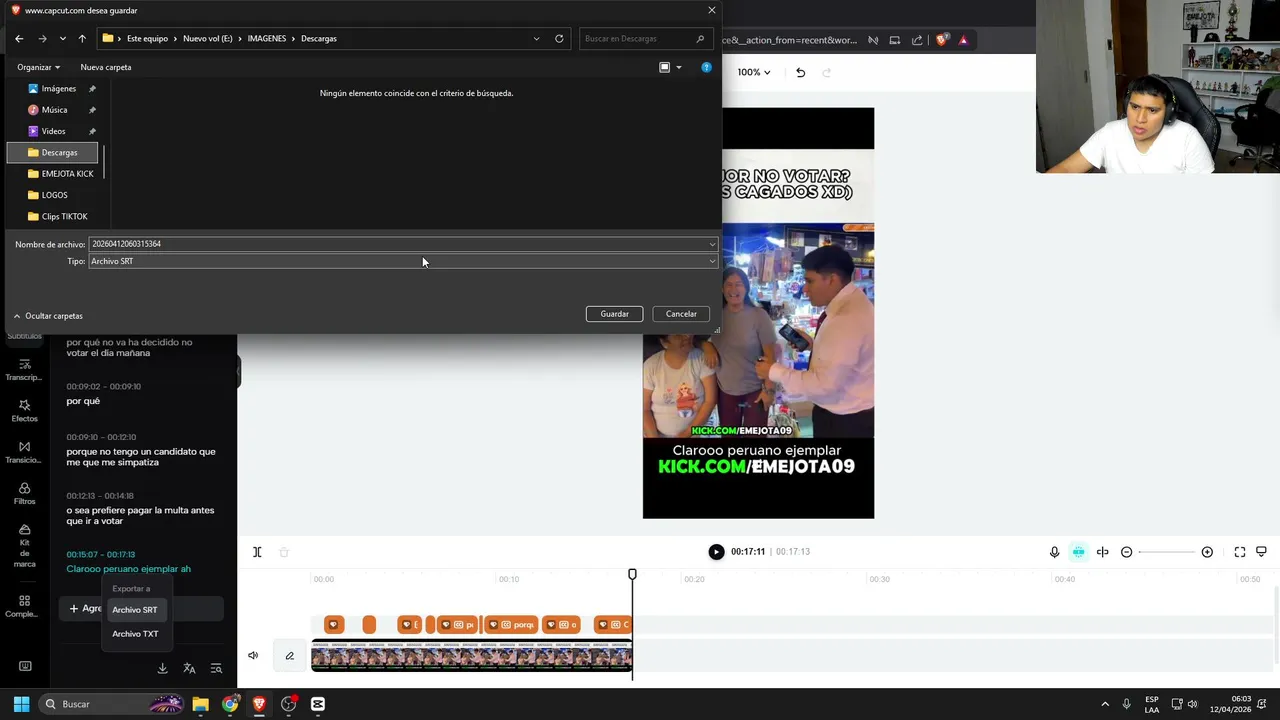Go back in the save dialog
The width and height of the screenshot is (1280, 720).
click(19, 39)
